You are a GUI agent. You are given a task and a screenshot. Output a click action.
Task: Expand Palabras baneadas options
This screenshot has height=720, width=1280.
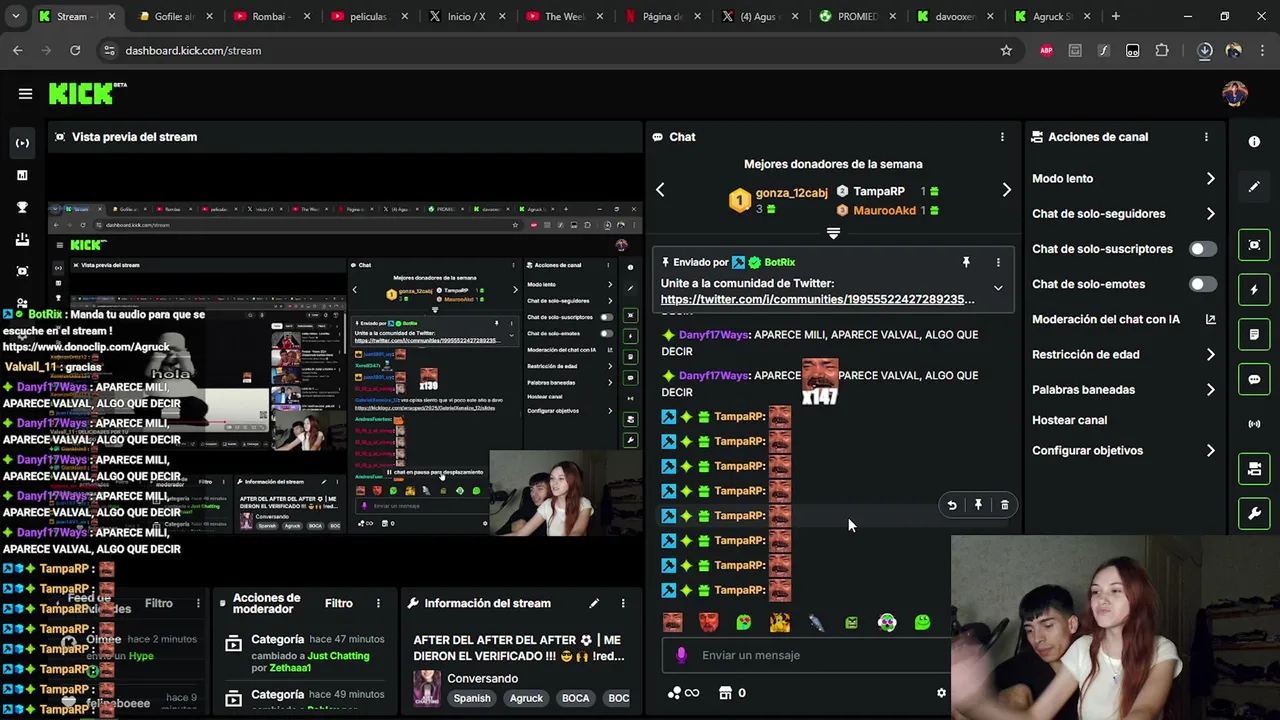1210,390
